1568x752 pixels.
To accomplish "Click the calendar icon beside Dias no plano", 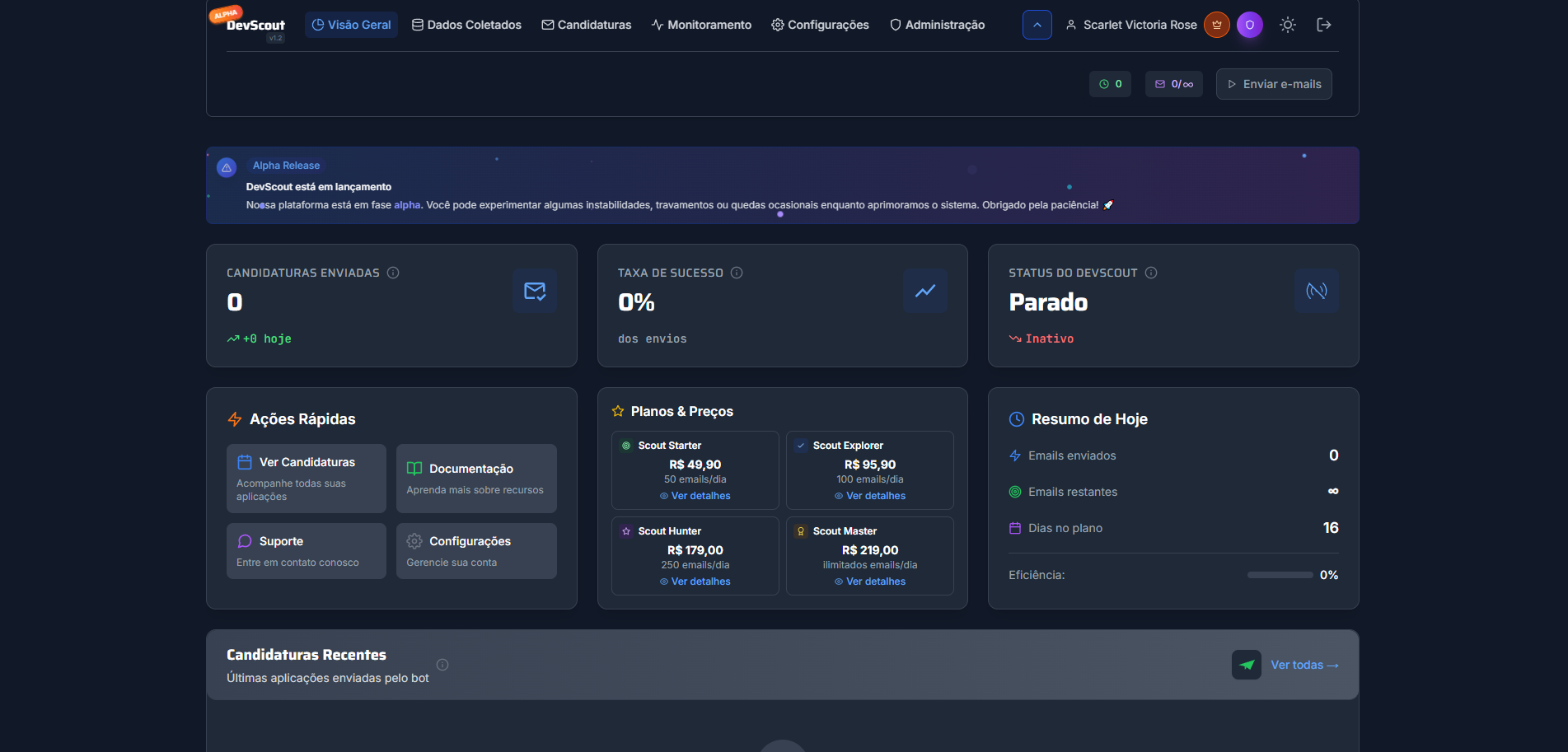I will [x=1015, y=528].
